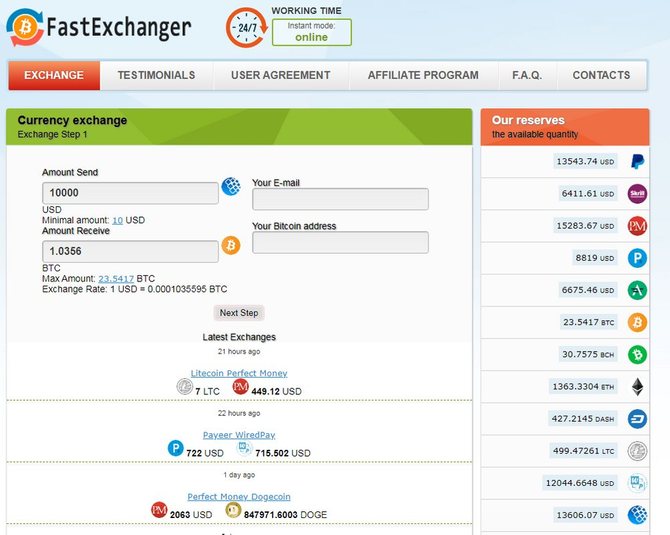
Task: Focus the Your Bitcoin address field
Action: pos(341,242)
